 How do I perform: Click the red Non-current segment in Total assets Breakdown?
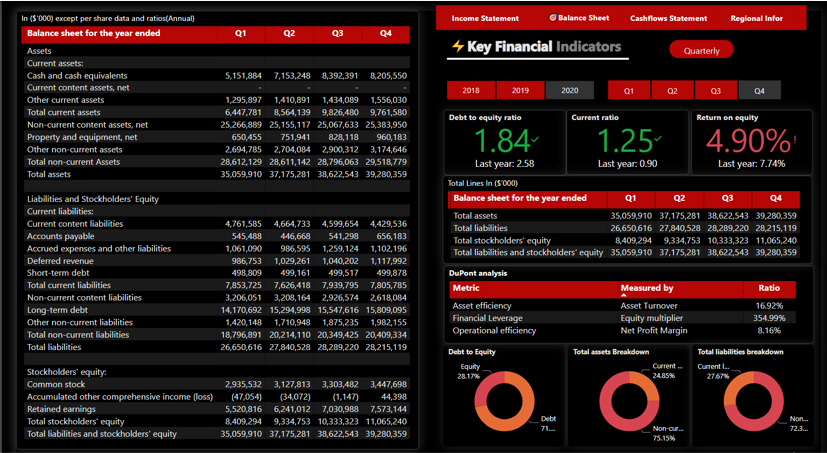tap(612, 416)
